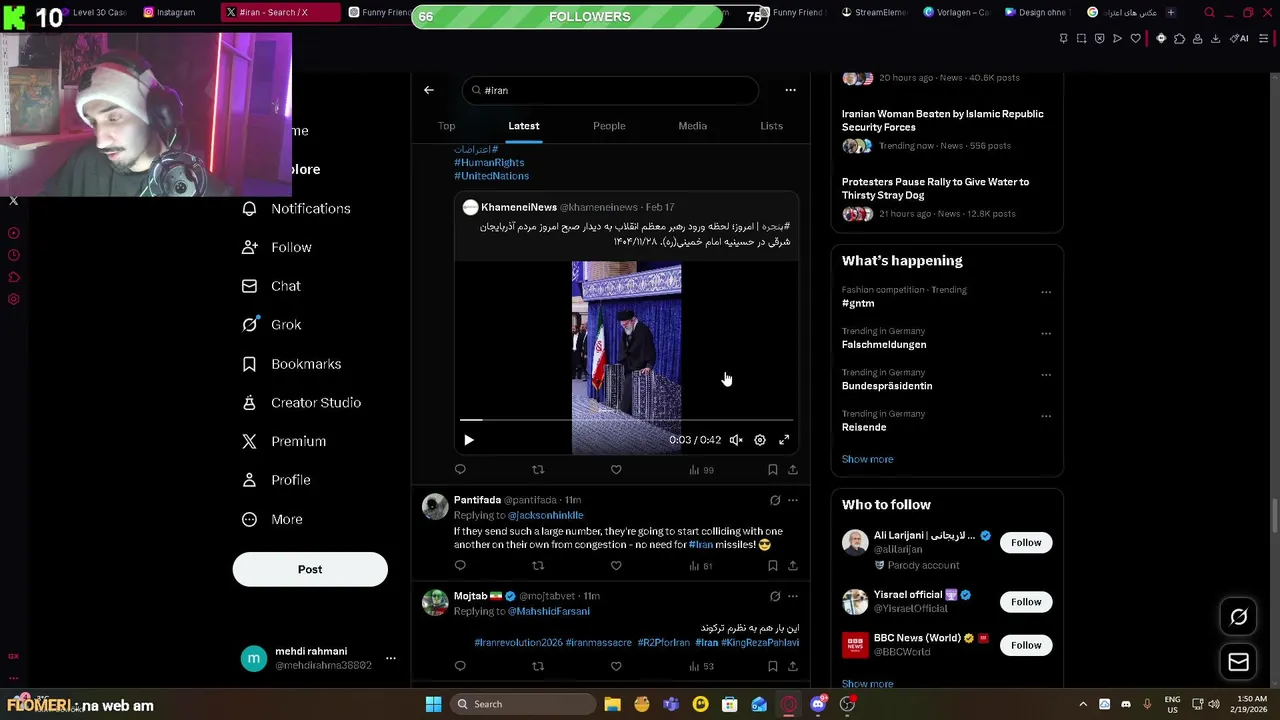This screenshot has height=720, width=1280.
Task: Play the KhameneiNews video
Action: pyautogui.click(x=469, y=440)
